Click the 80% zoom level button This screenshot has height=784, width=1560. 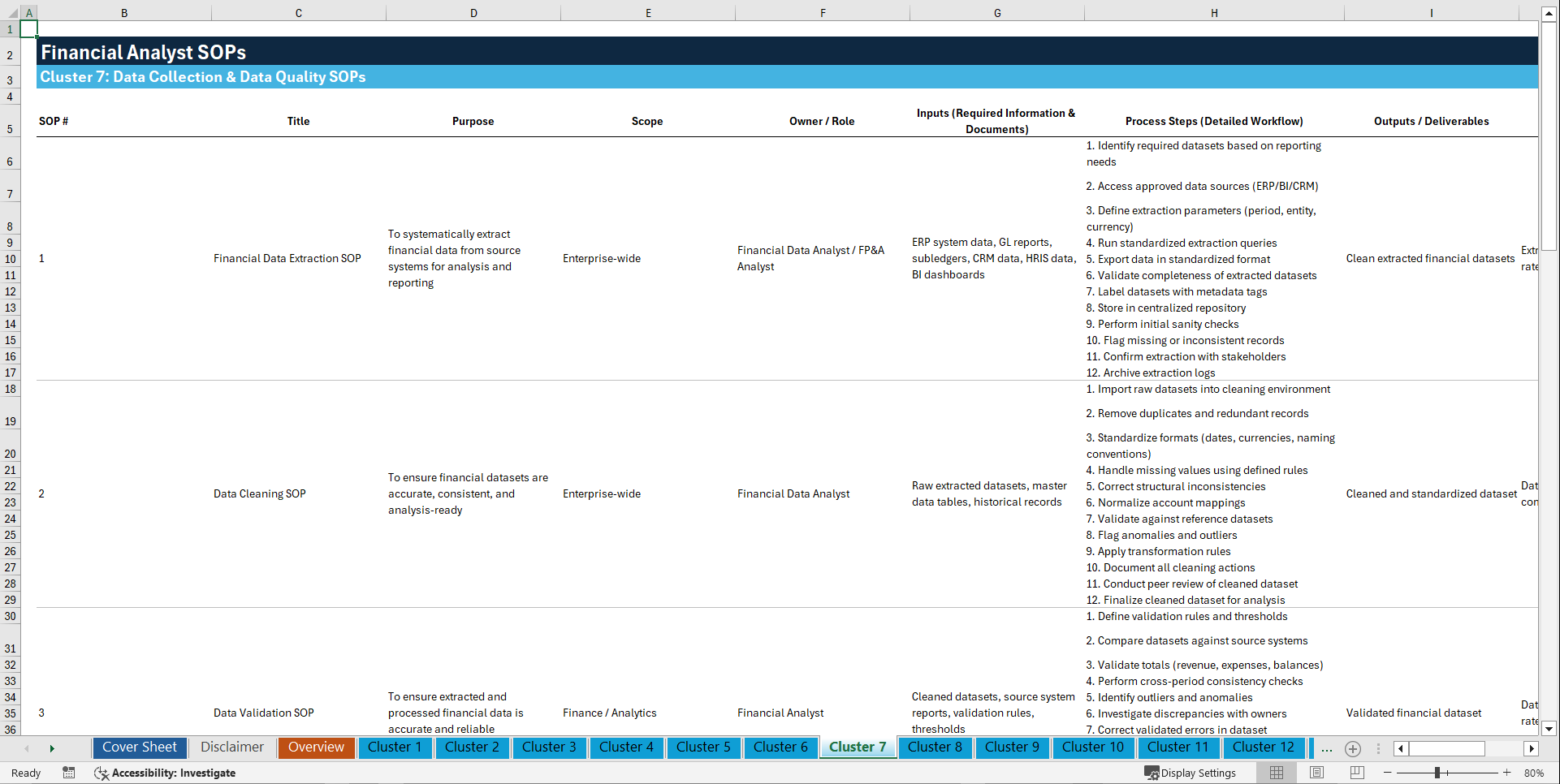1536,773
